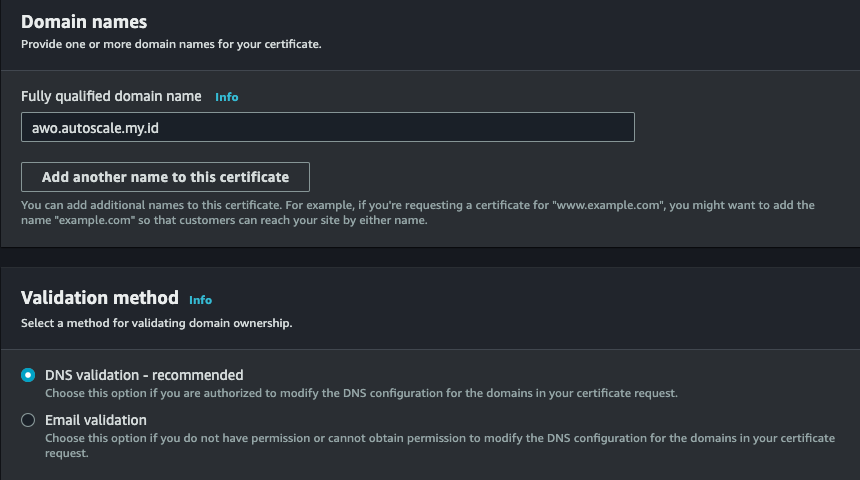
Task: Click the 'Provide one or more domain names' subtitle
Action: pos(170,44)
